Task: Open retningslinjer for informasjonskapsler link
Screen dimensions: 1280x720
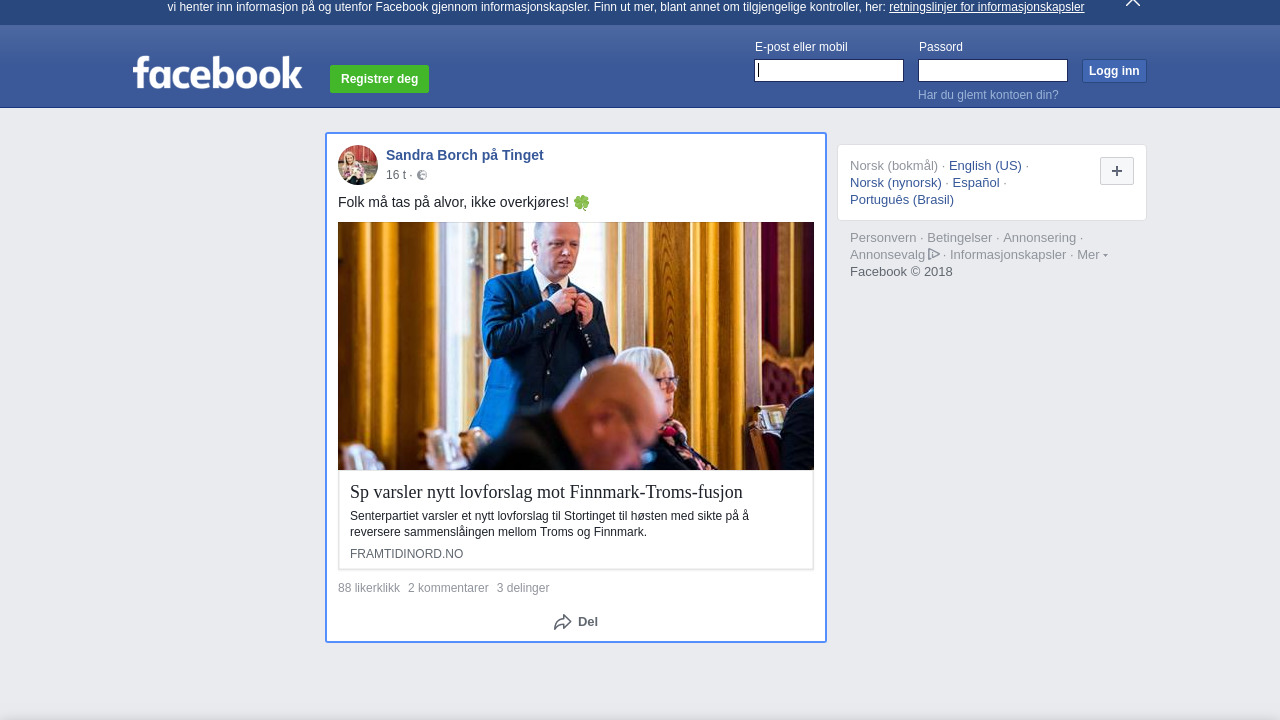Action: coord(986,7)
